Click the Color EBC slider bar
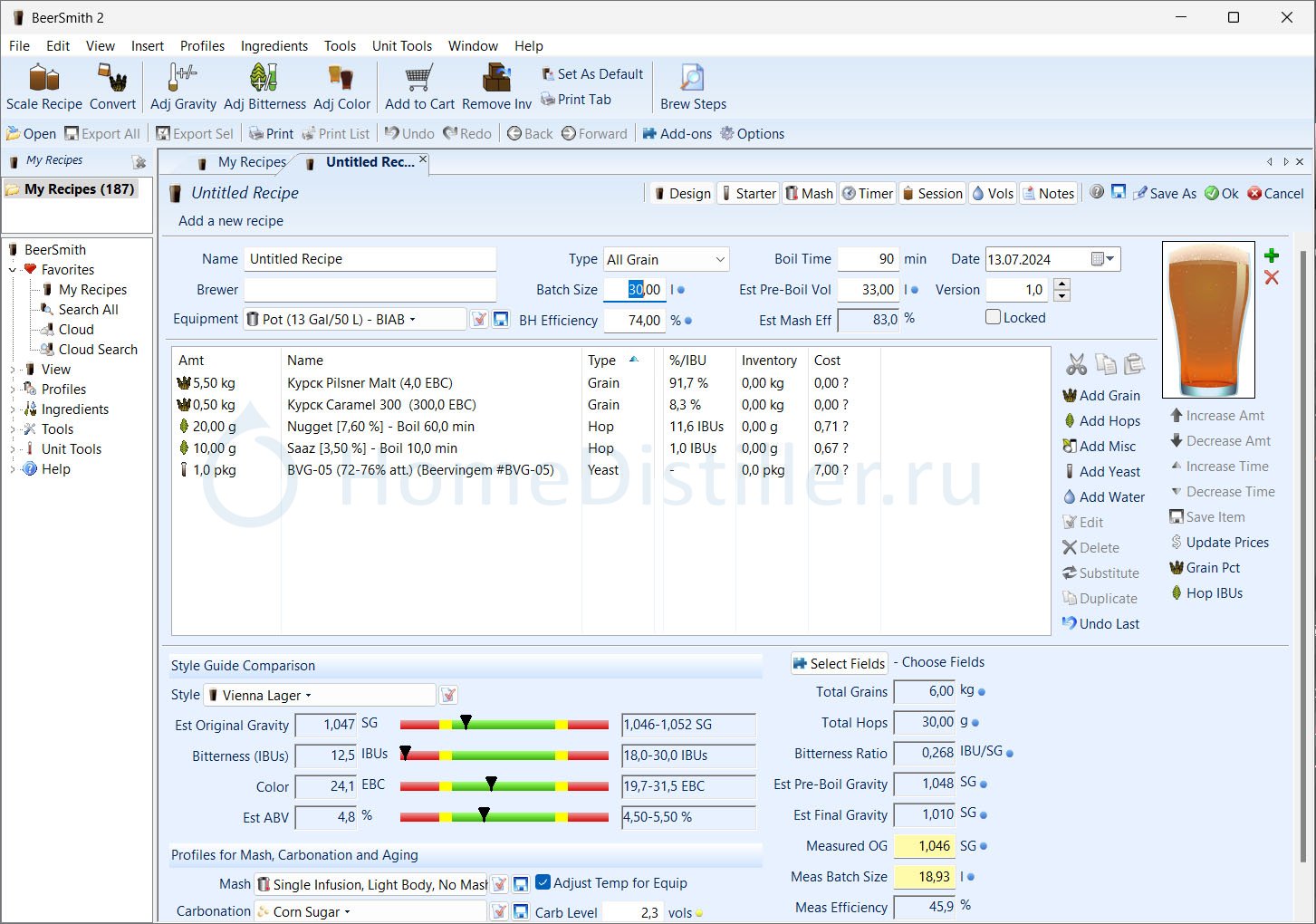This screenshot has width=1316, height=924. click(504, 786)
